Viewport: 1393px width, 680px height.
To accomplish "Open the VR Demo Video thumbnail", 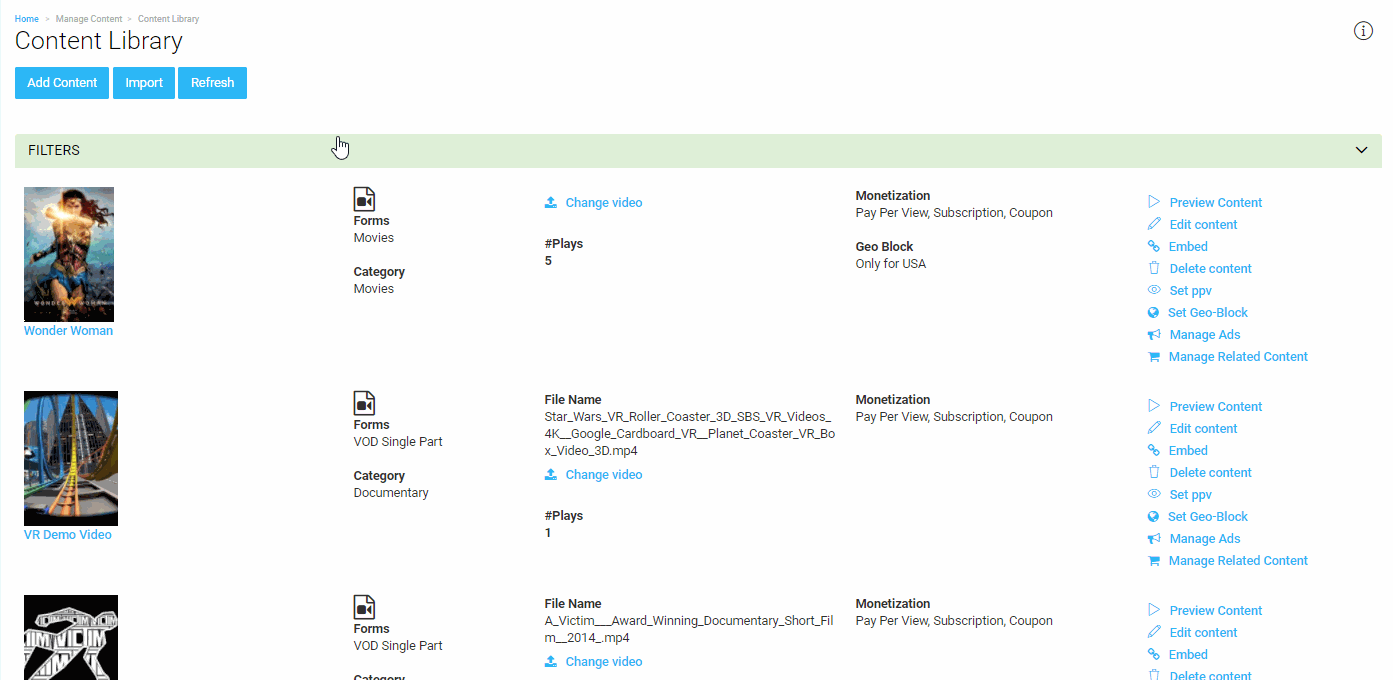I will (71, 458).
